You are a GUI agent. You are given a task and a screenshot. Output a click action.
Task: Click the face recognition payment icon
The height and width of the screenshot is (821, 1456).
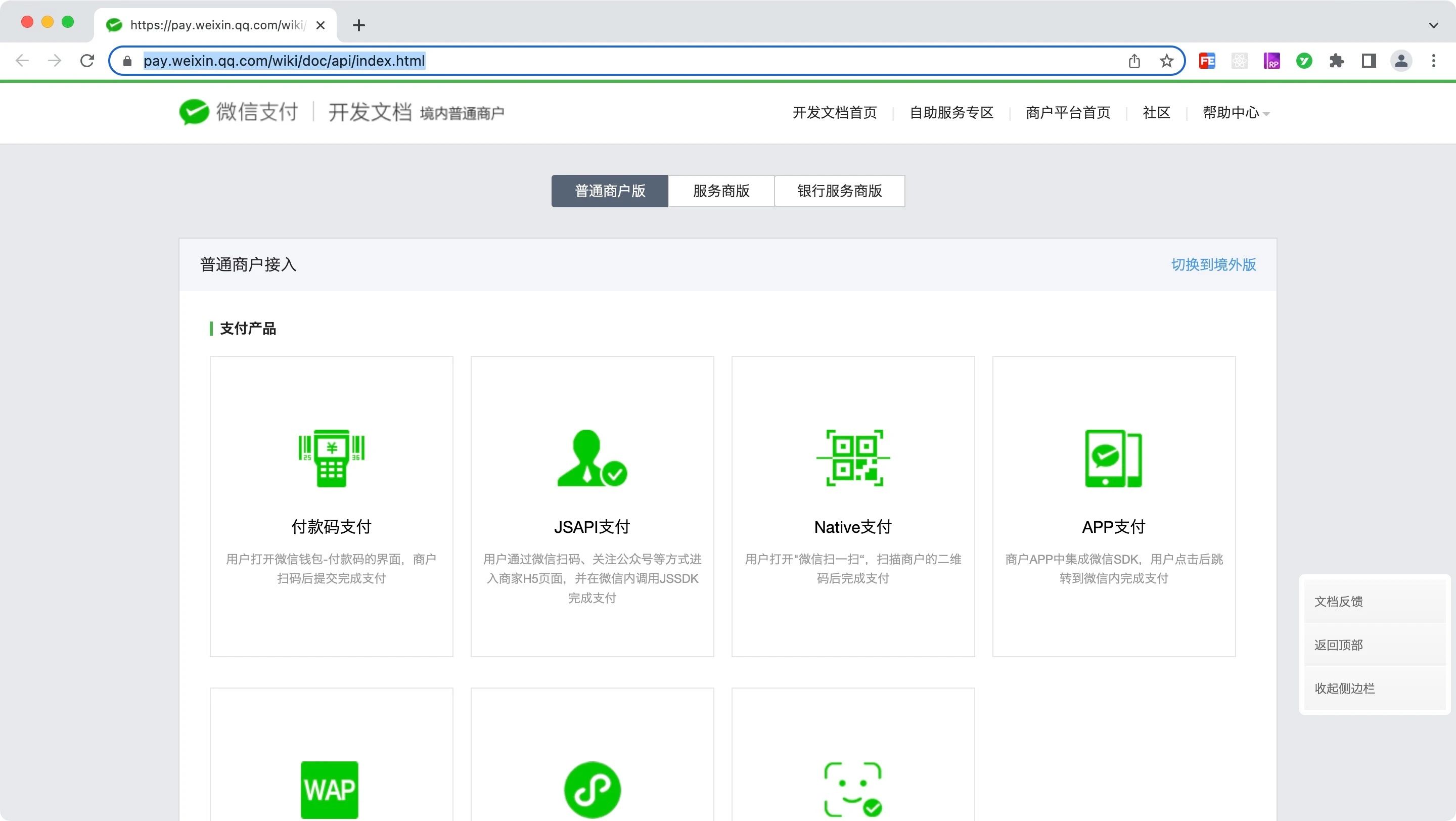853,789
